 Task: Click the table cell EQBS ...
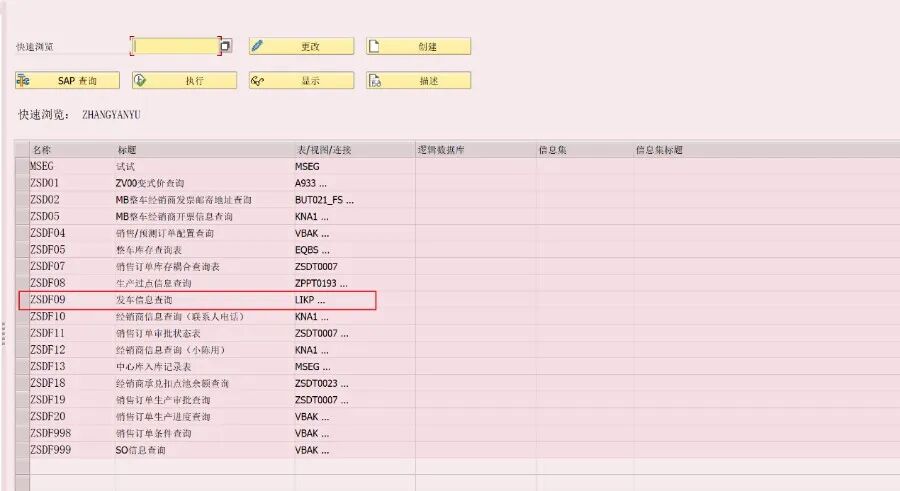pyautogui.click(x=312, y=250)
